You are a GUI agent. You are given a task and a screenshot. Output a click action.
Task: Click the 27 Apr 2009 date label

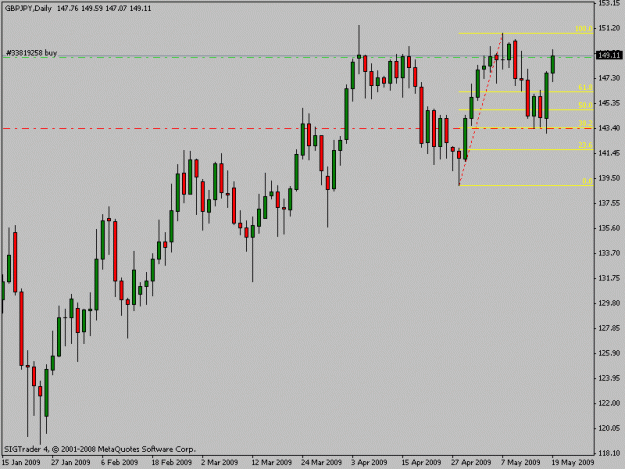[x=471, y=462]
